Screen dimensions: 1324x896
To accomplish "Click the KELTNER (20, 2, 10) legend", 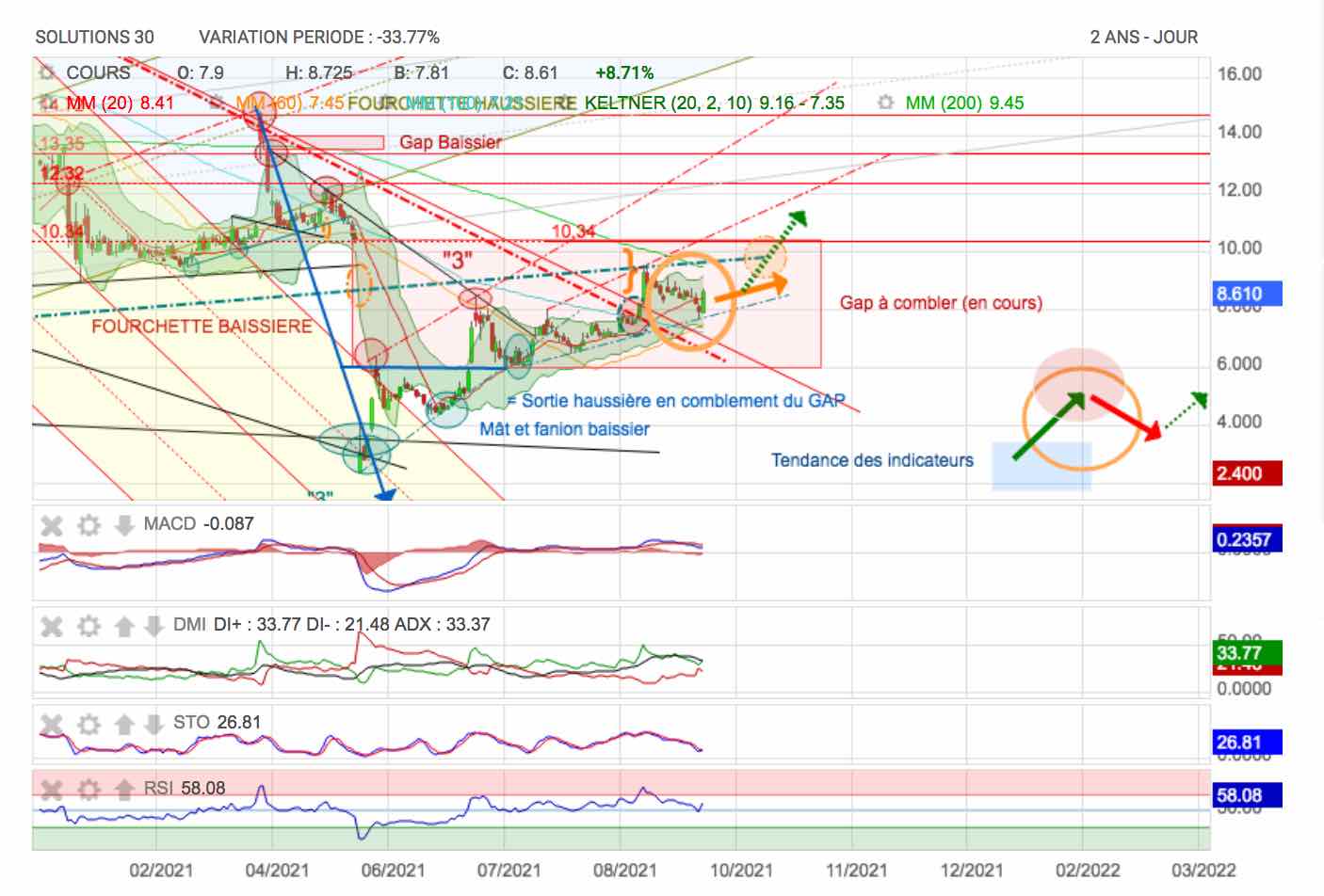I will click(715, 103).
